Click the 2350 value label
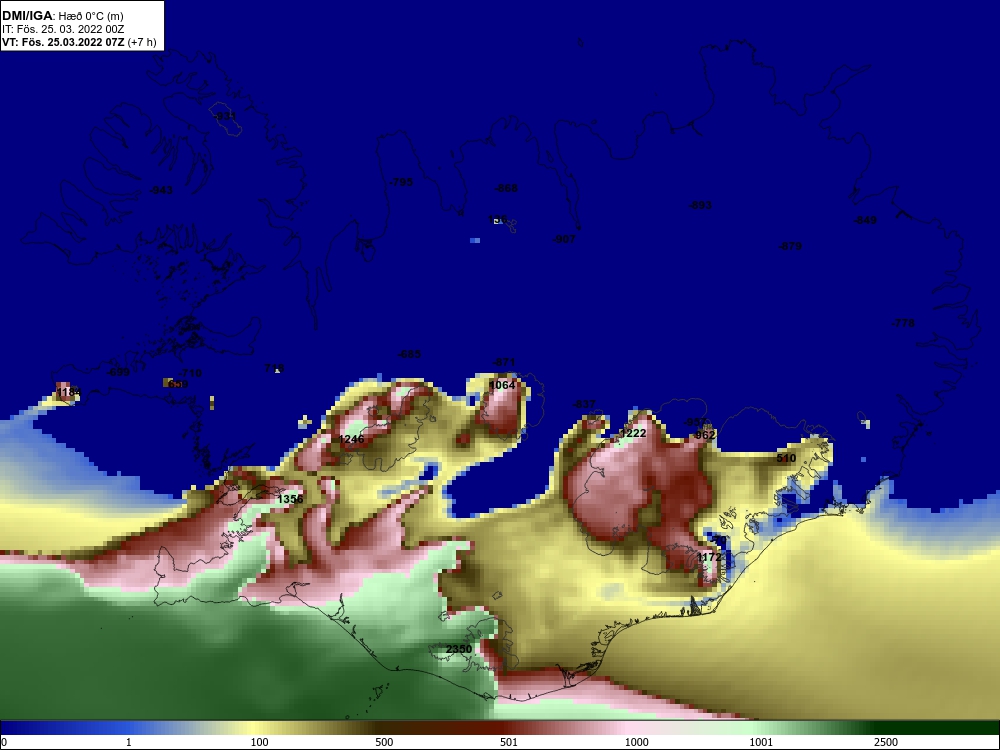 click(x=459, y=649)
